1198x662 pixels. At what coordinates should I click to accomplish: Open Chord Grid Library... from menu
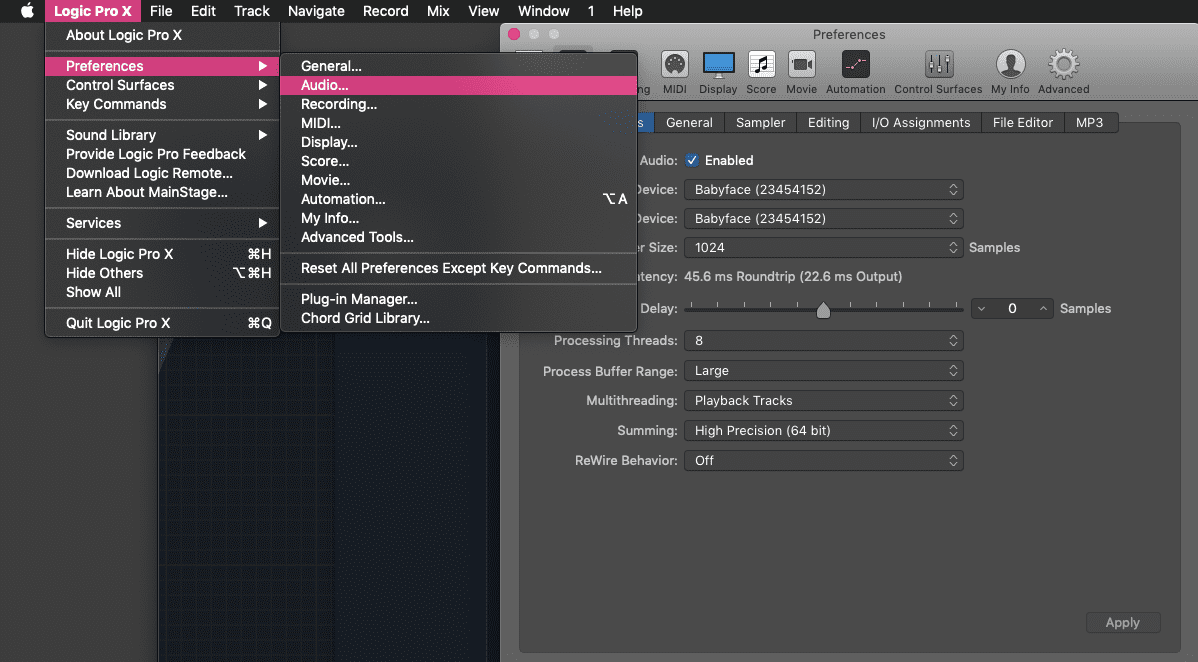[x=458, y=318]
